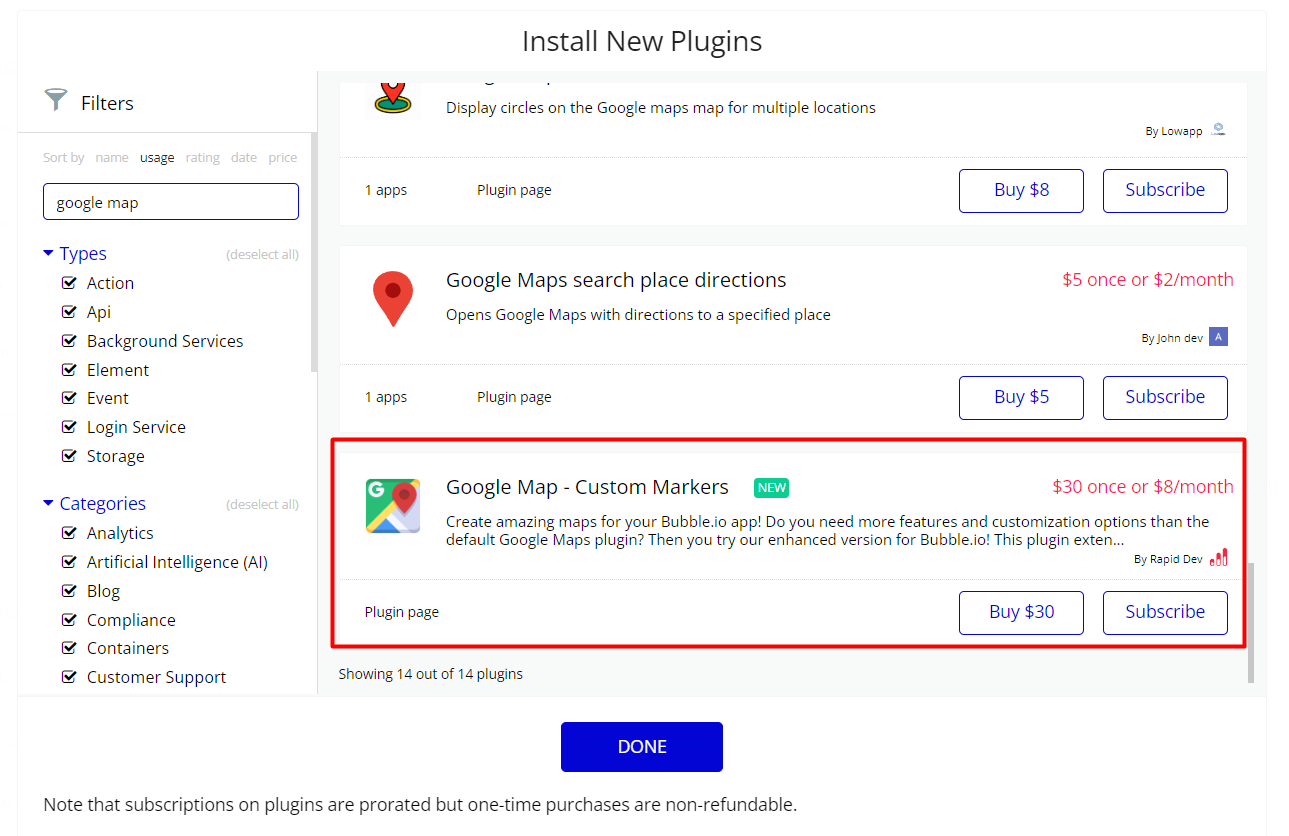Viewport: 1289px width, 836px height.
Task: Disable the Analytics category checkbox
Action: (x=69, y=533)
